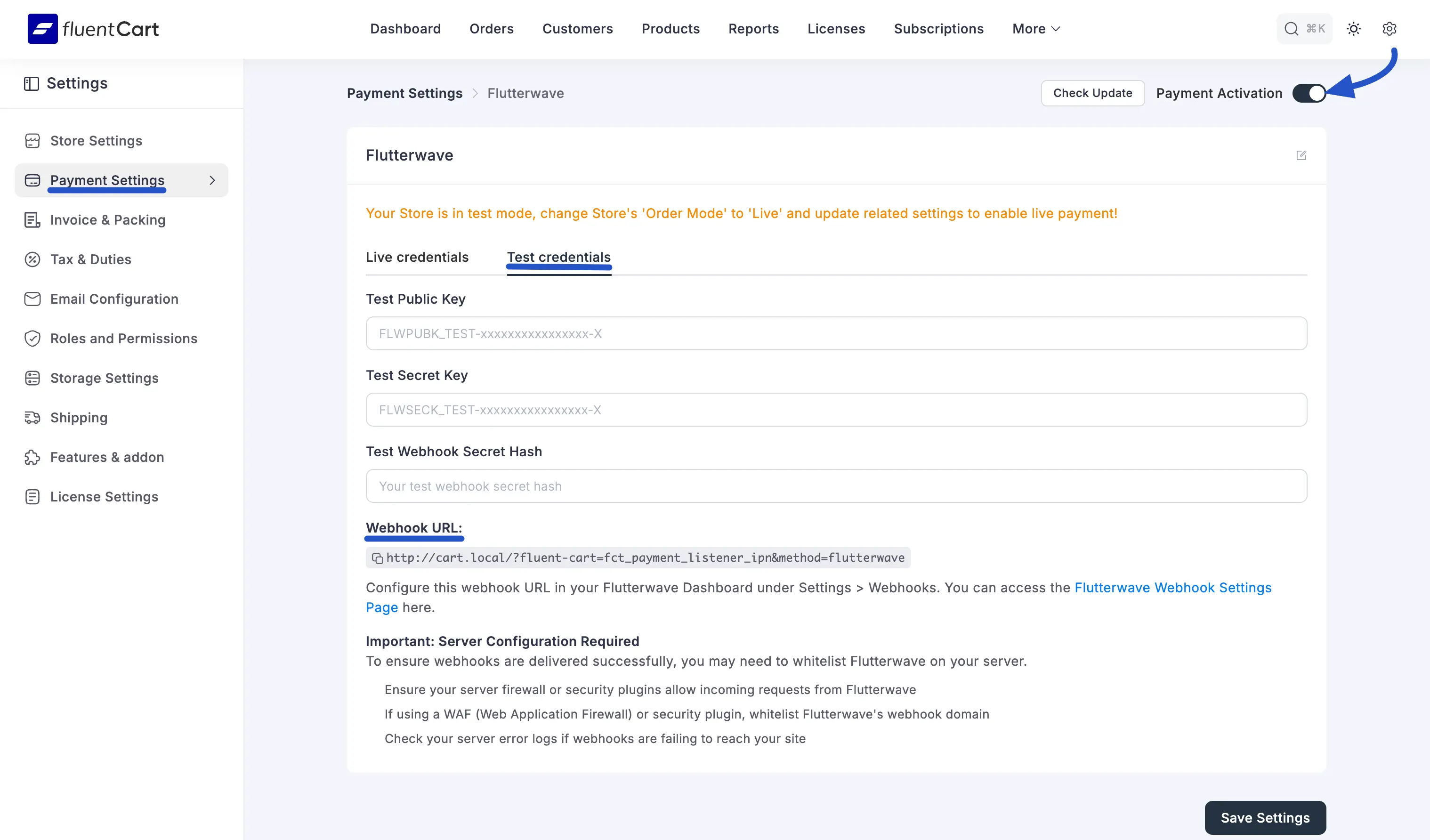Copy the webhook URL with copy icon
The image size is (1430, 840).
[x=377, y=558]
